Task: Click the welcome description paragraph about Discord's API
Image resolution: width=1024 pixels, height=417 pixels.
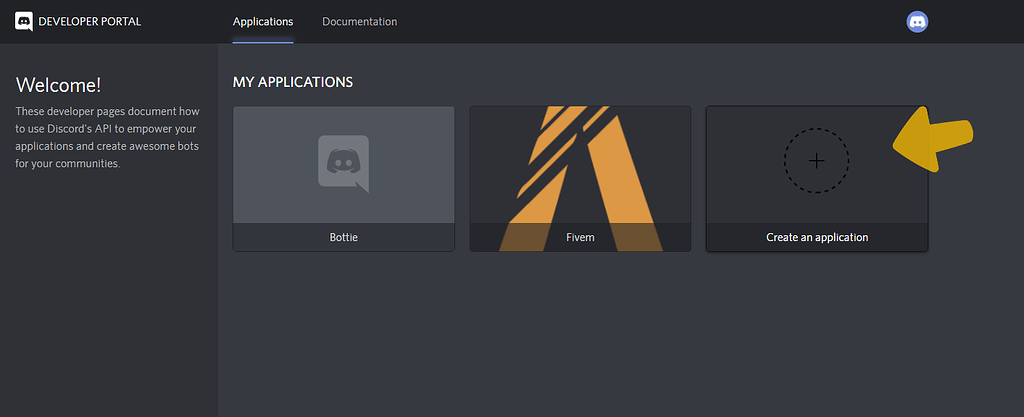Action: tap(107, 137)
